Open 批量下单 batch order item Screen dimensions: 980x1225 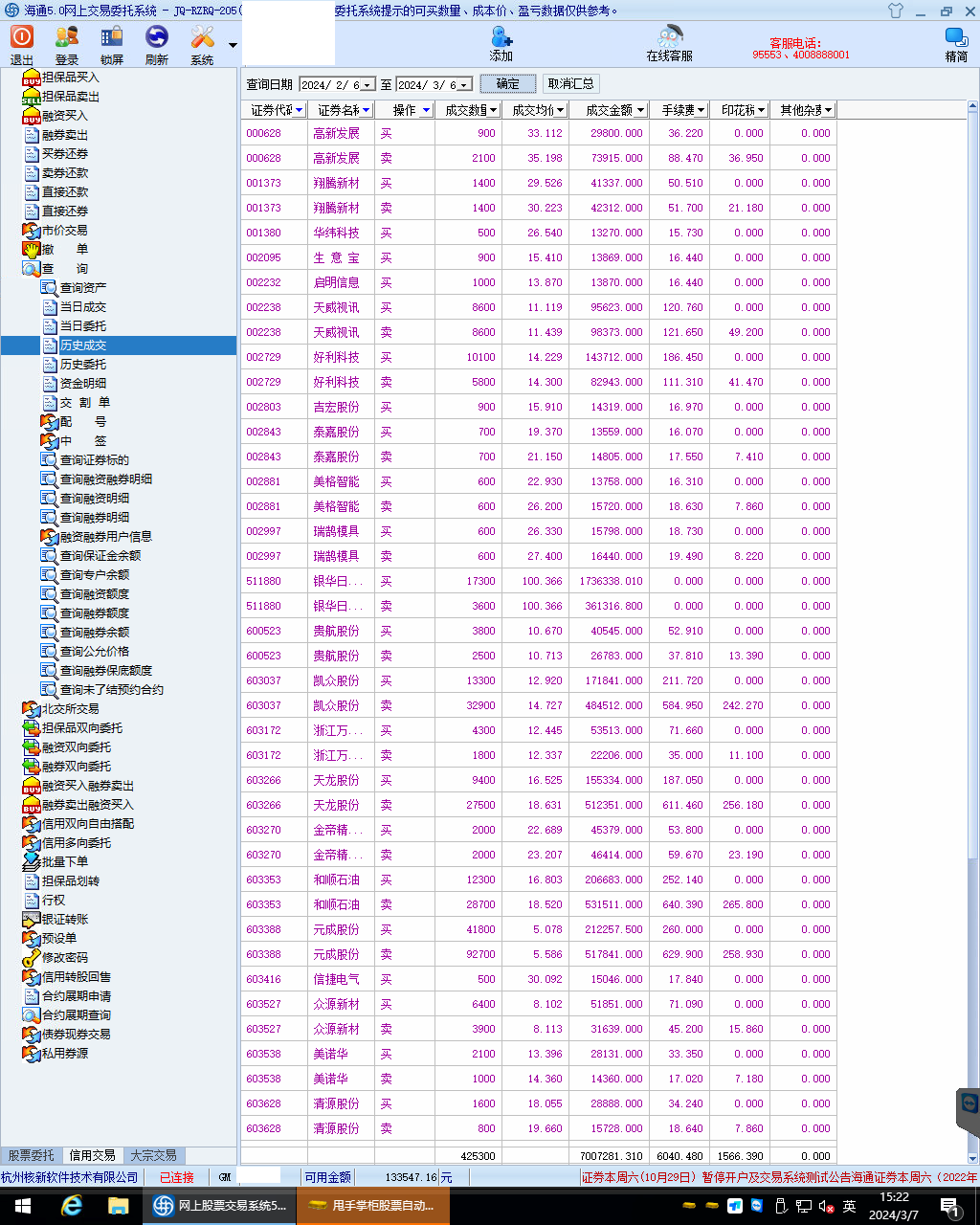point(64,861)
